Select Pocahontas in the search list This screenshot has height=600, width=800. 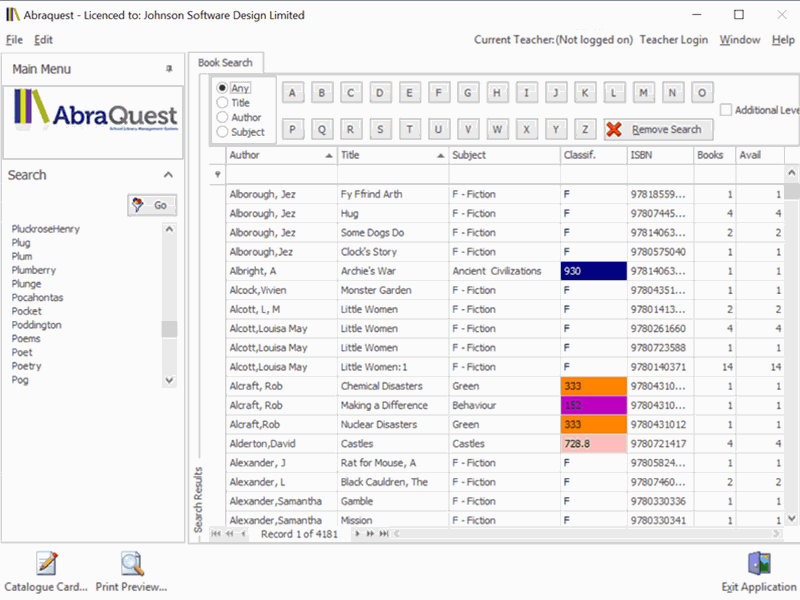pyautogui.click(x=41, y=298)
